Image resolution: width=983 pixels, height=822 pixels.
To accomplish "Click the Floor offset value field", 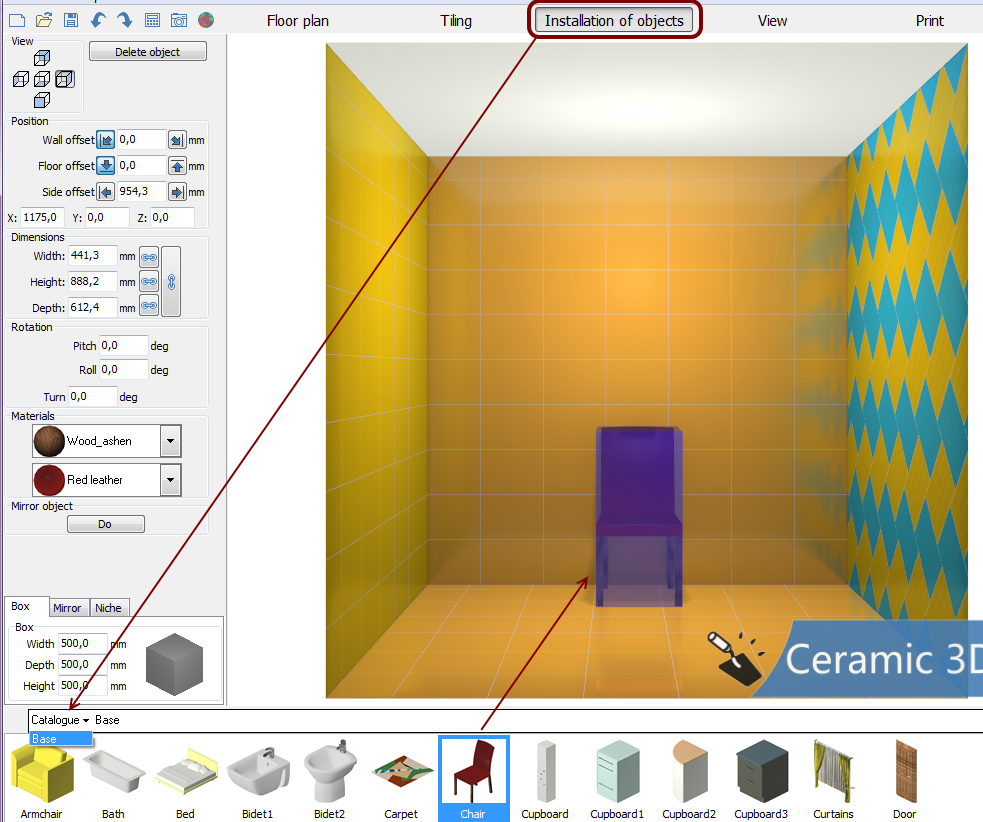I will [142, 166].
